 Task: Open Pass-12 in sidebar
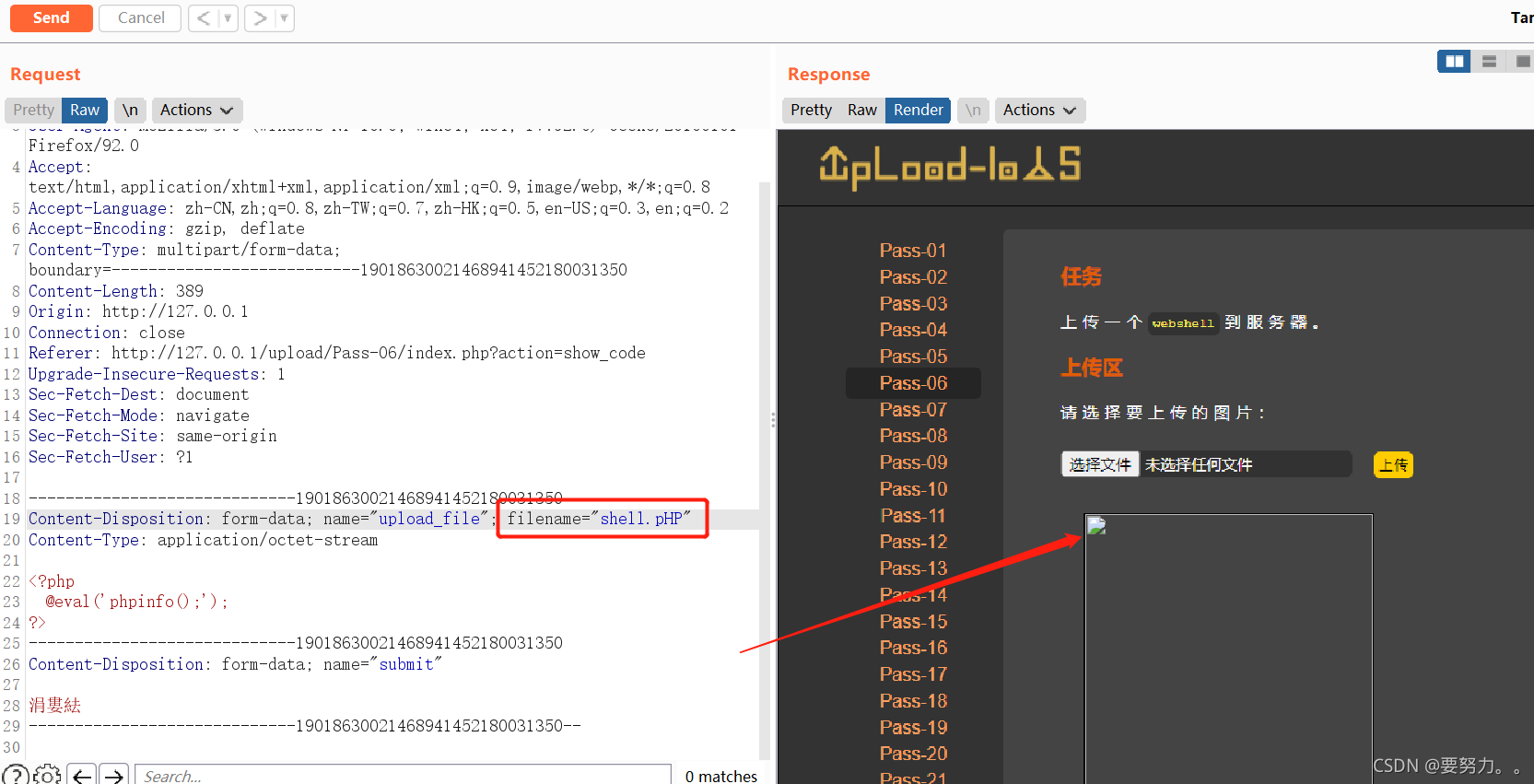[913, 542]
